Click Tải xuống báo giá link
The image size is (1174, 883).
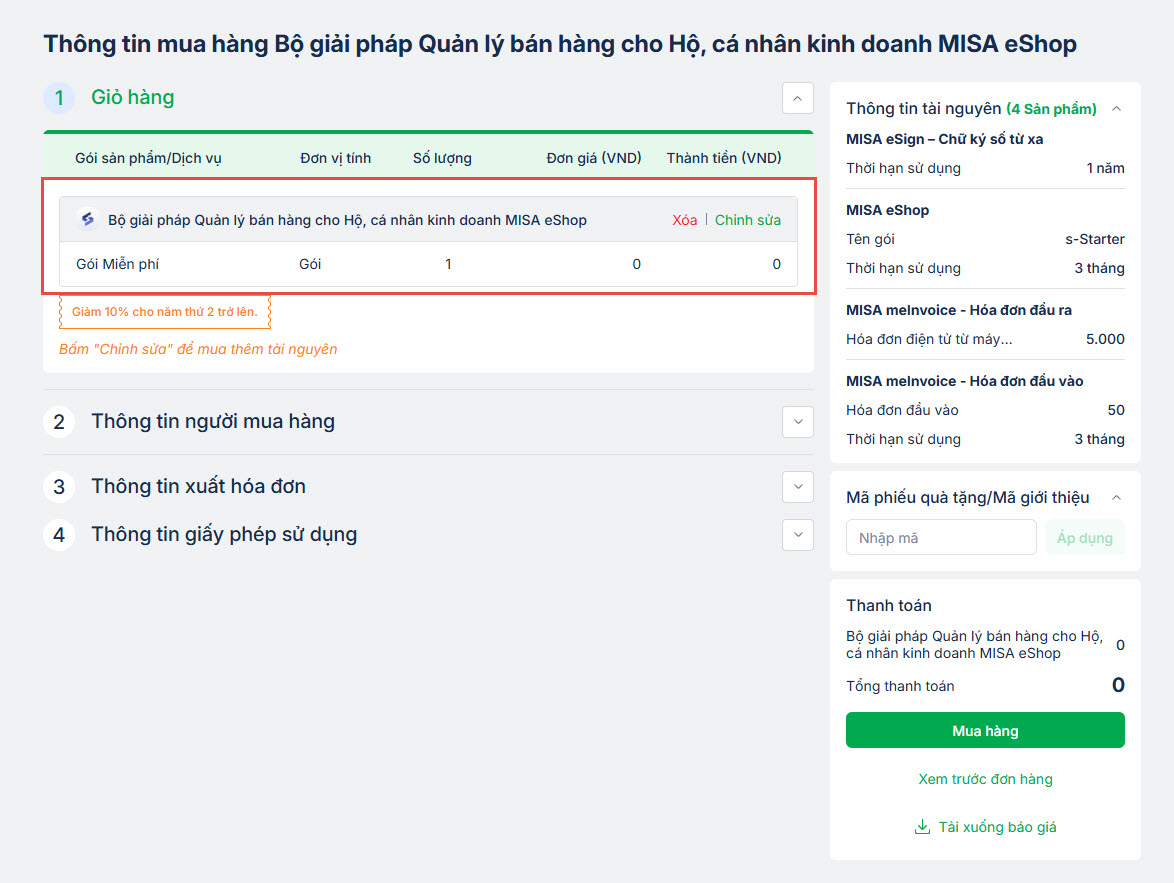pos(997,827)
